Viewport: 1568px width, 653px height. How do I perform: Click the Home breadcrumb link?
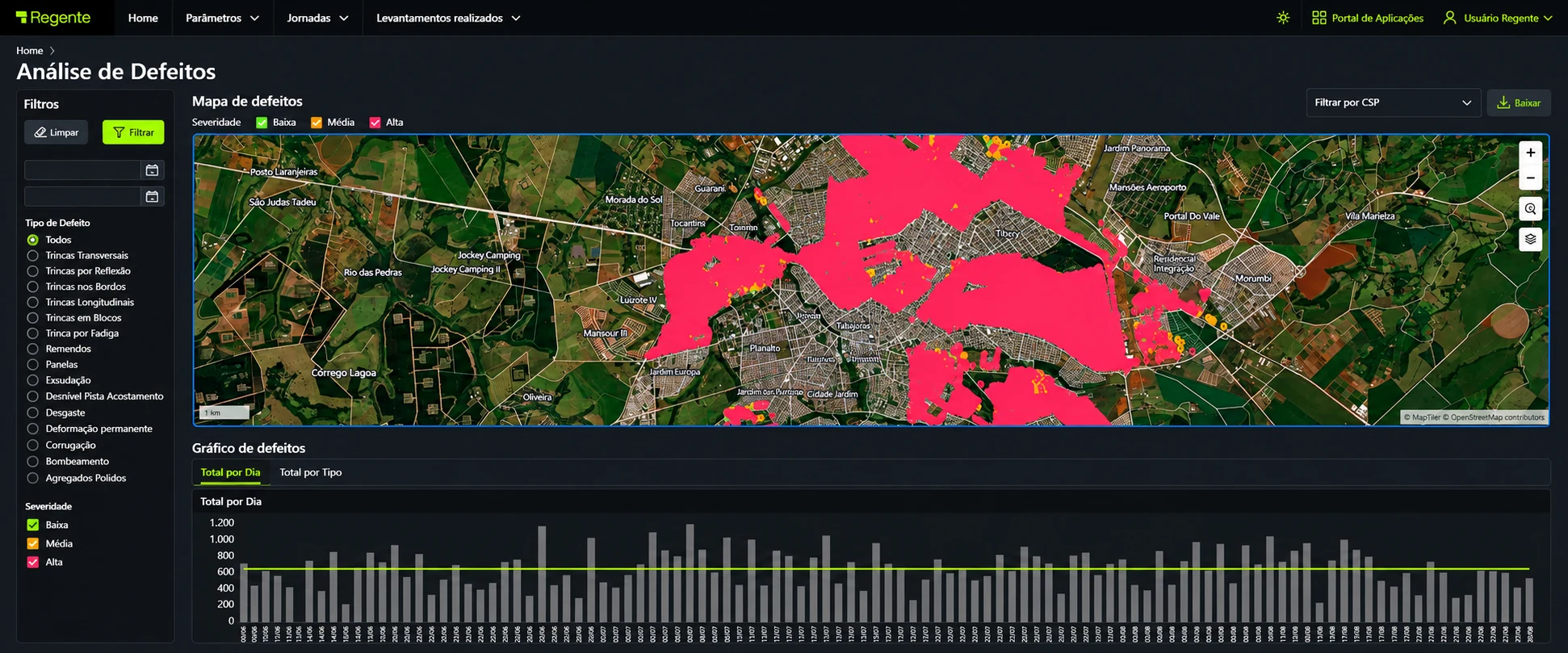(x=30, y=51)
